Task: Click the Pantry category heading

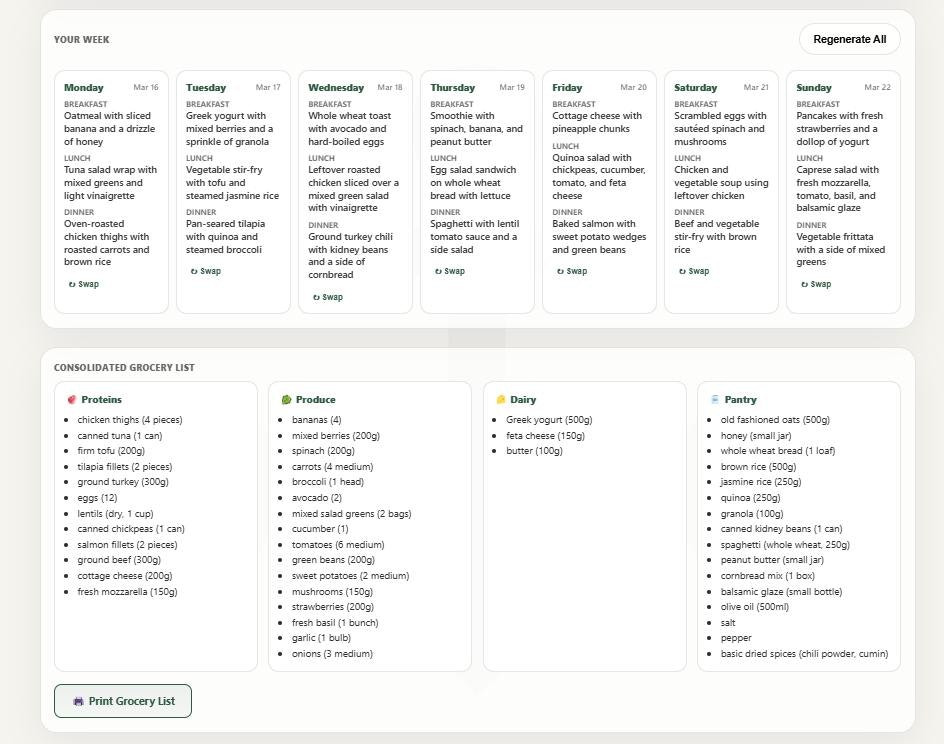Action: [x=741, y=400]
